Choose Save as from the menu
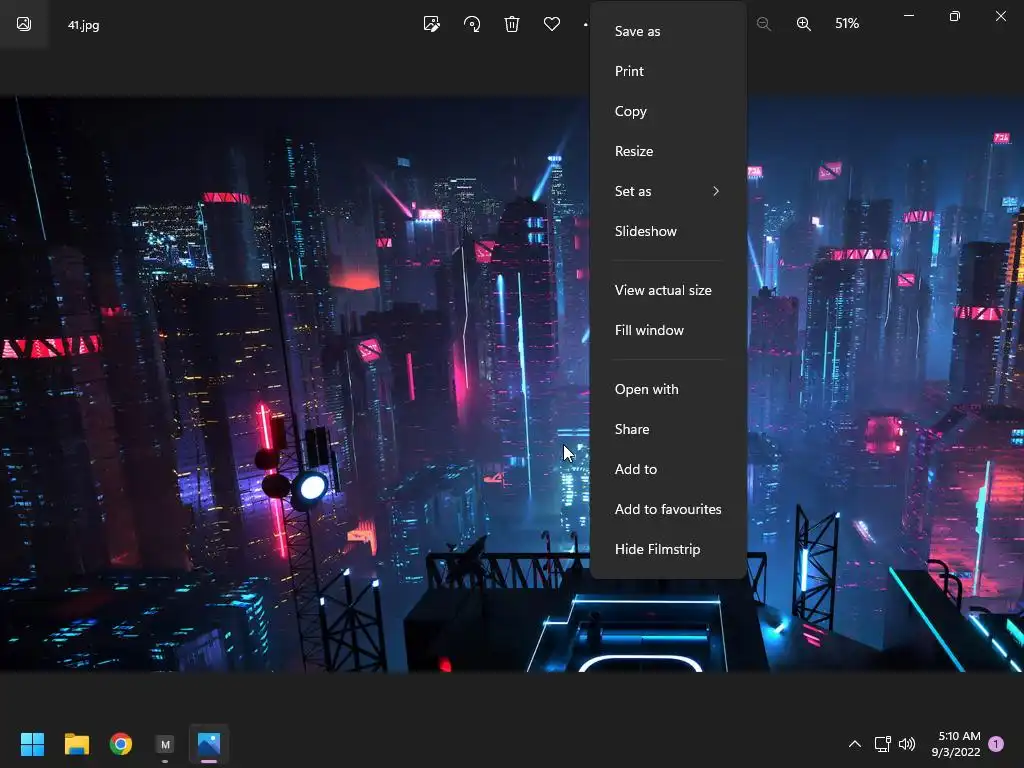 click(668, 31)
